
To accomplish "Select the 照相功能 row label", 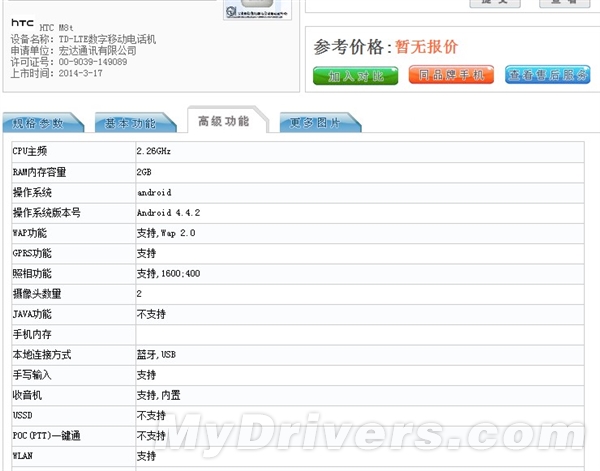I will click(x=31, y=273).
